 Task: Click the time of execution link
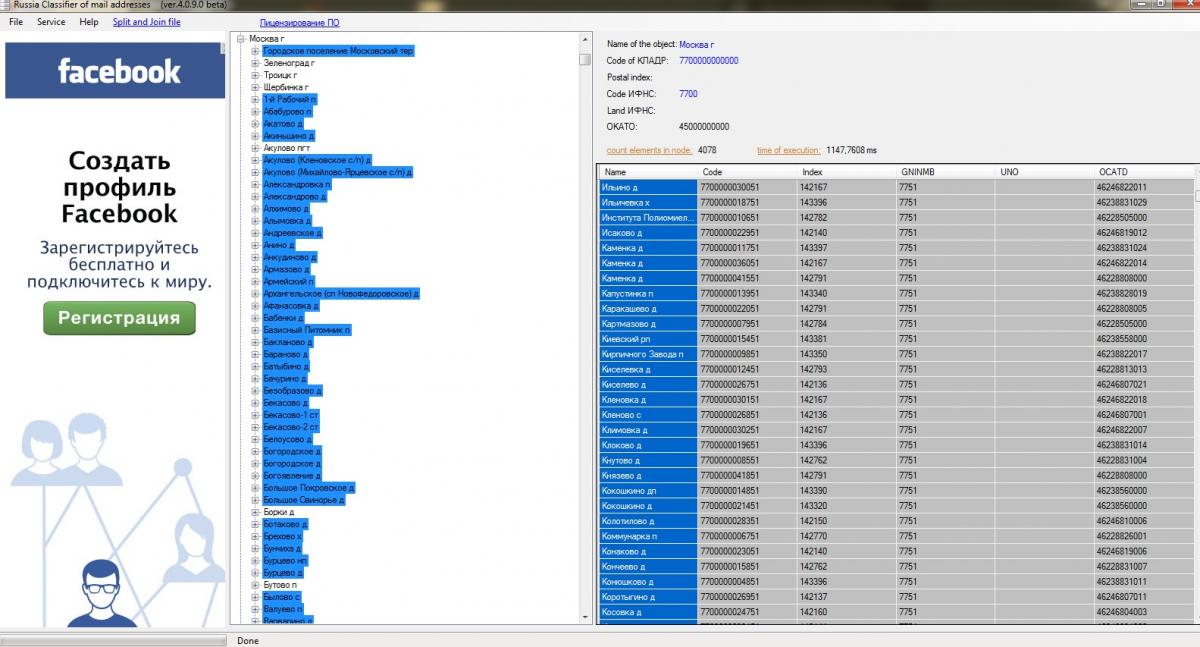click(x=789, y=150)
